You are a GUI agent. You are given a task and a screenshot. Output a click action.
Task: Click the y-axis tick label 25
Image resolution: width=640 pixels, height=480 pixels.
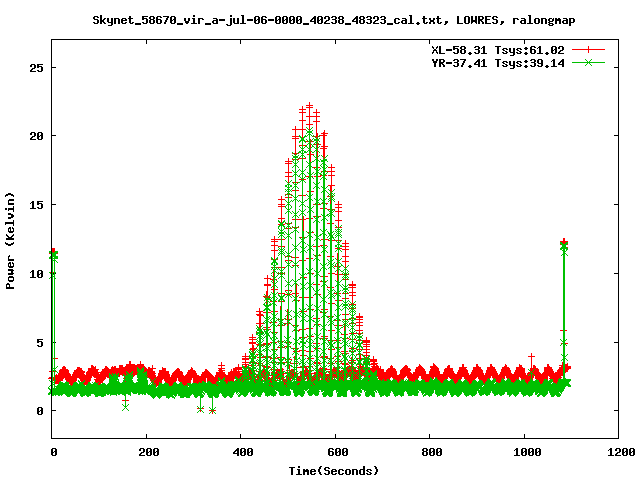click(36, 68)
